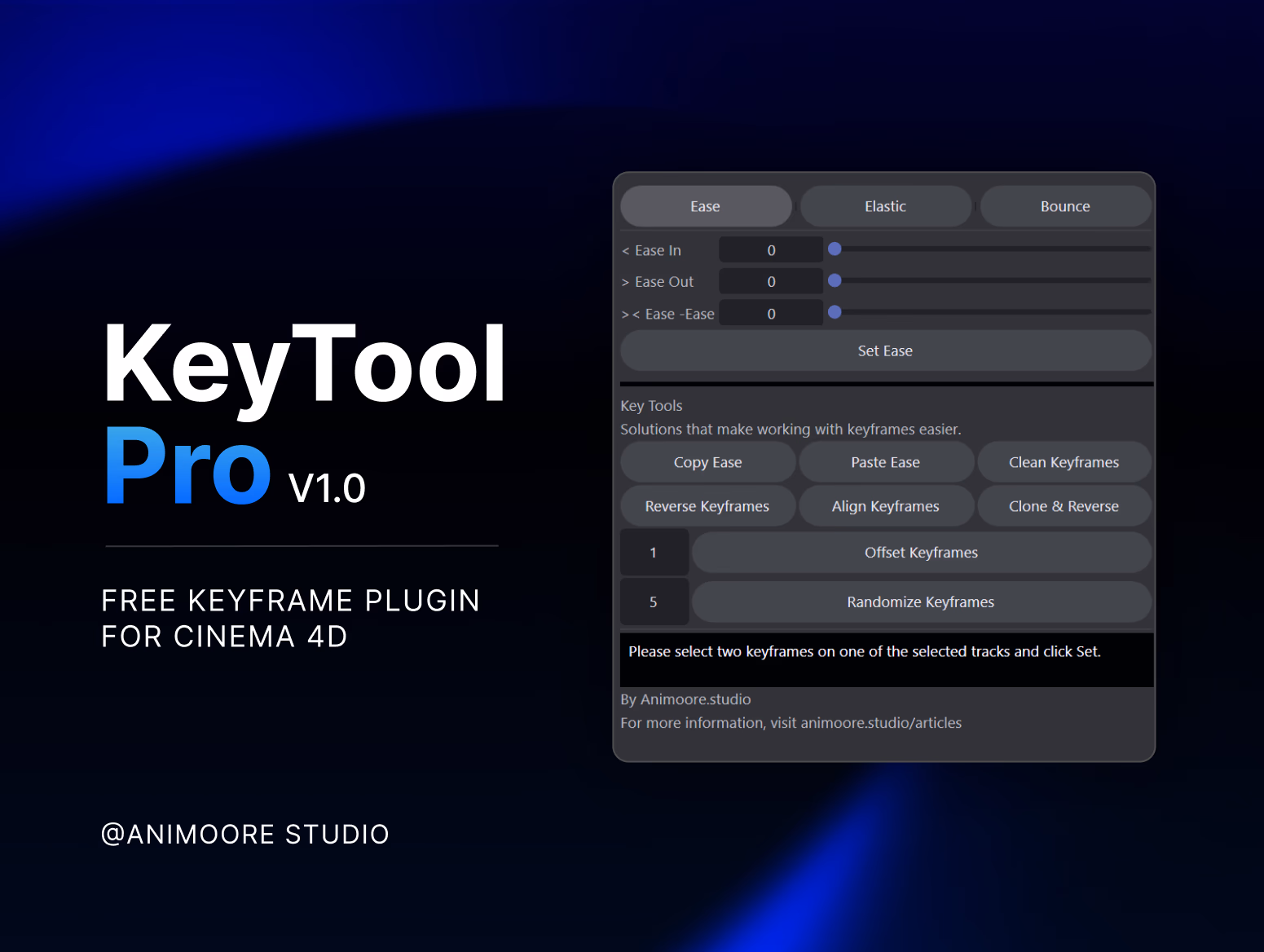The image size is (1264, 952).
Task: Click the 'FREE KEYFRAME PLUGIN' tagline
Action: [291, 601]
